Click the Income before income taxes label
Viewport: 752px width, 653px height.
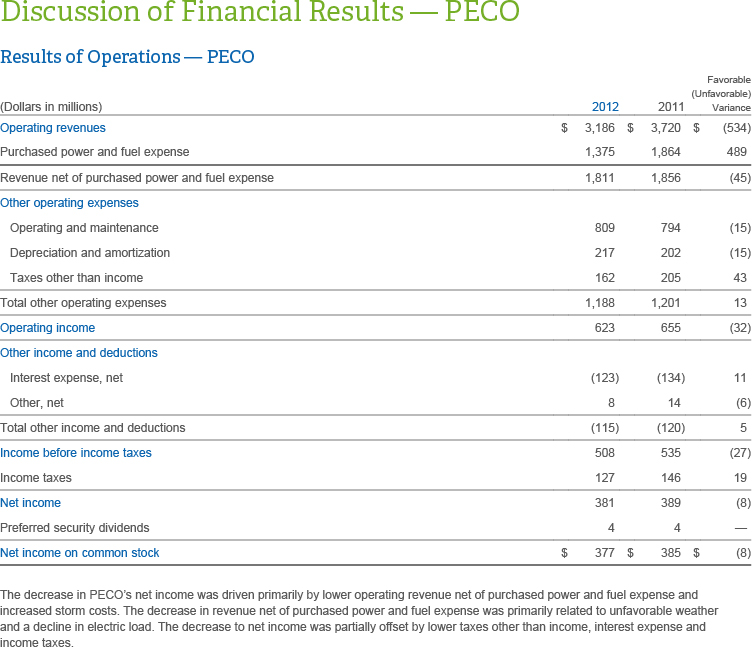coord(76,453)
